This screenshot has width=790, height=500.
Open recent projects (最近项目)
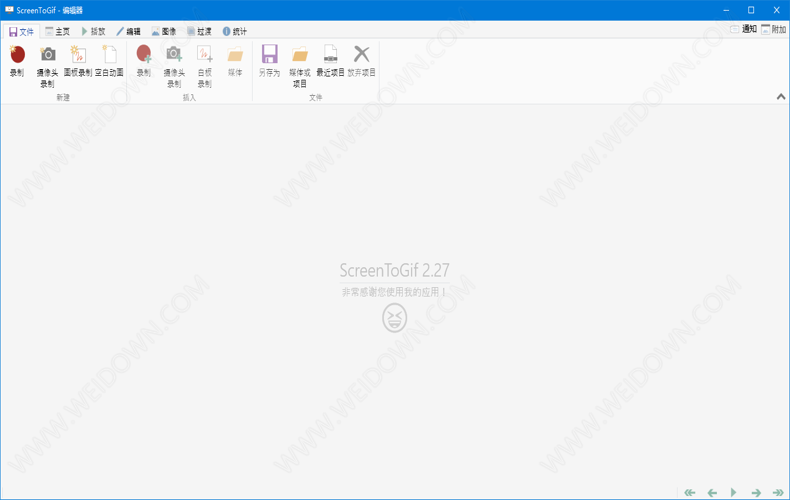[331, 61]
